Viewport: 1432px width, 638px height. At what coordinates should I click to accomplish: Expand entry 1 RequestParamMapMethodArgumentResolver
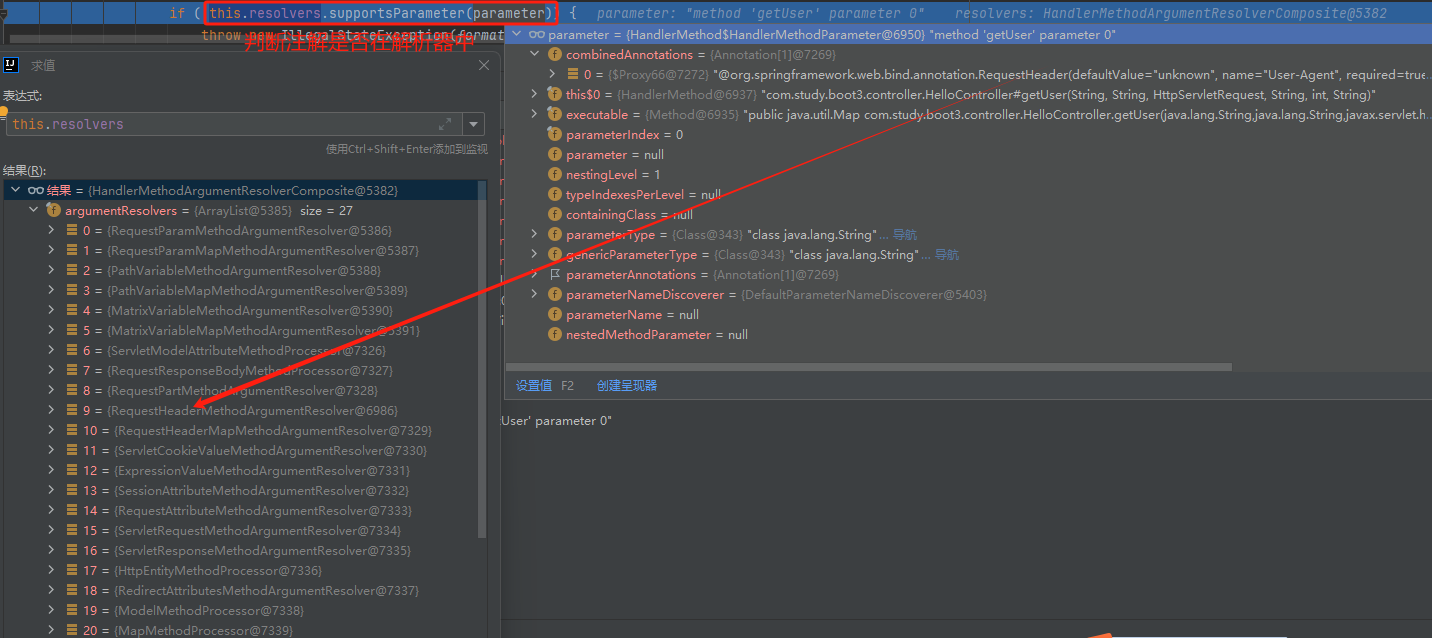pyautogui.click(x=52, y=250)
